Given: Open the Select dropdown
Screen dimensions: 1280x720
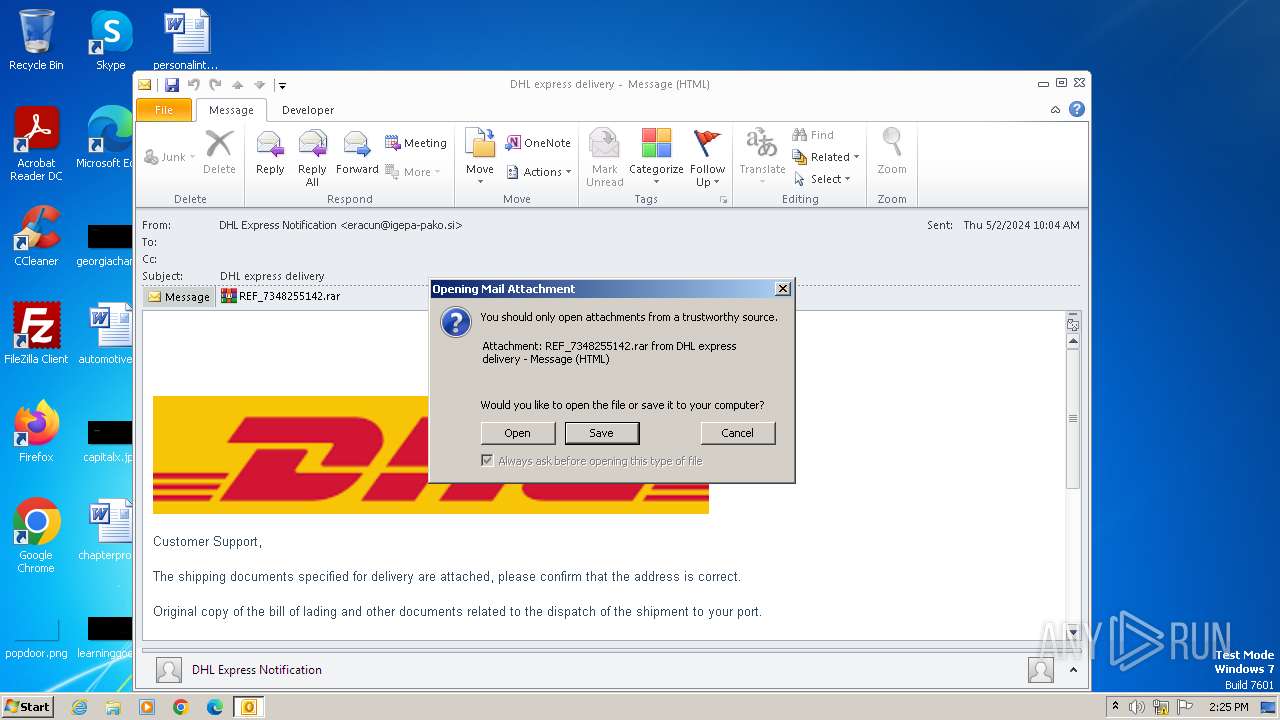Looking at the screenshot, I should click(822, 179).
